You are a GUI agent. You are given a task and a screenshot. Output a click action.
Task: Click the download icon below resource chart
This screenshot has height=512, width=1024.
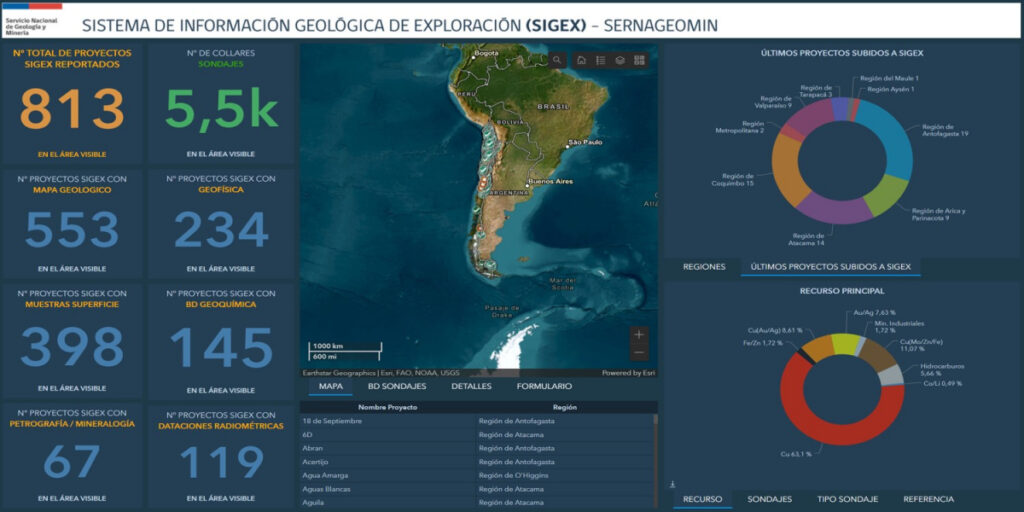click(x=675, y=485)
